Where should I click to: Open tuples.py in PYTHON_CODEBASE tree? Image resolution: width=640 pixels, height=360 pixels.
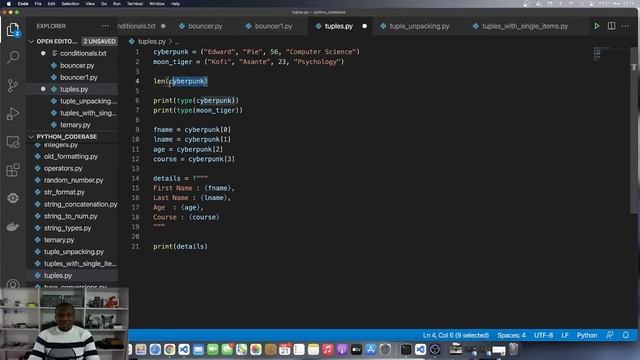58,276
